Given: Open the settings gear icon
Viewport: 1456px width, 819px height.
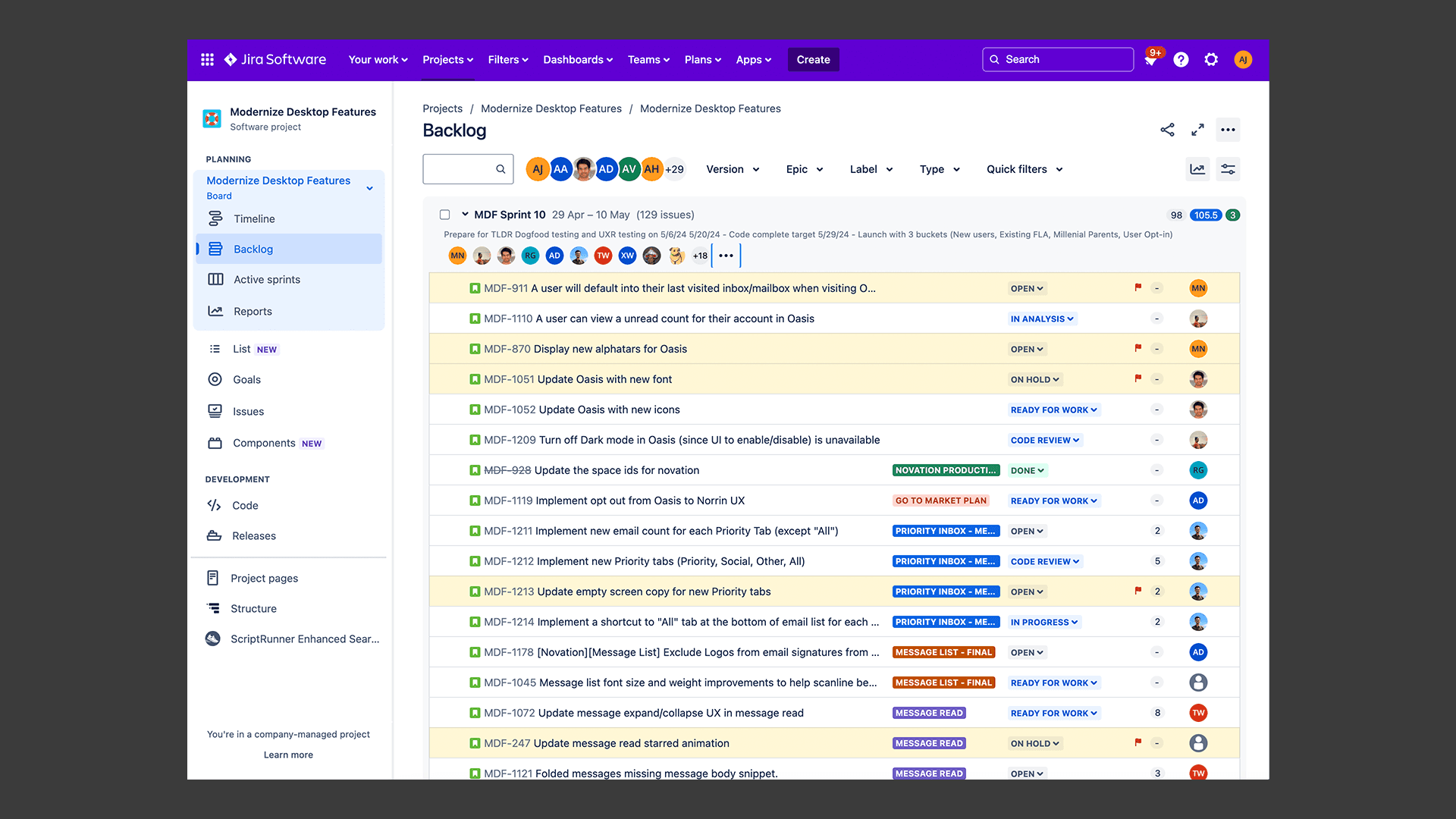Looking at the screenshot, I should point(1211,60).
